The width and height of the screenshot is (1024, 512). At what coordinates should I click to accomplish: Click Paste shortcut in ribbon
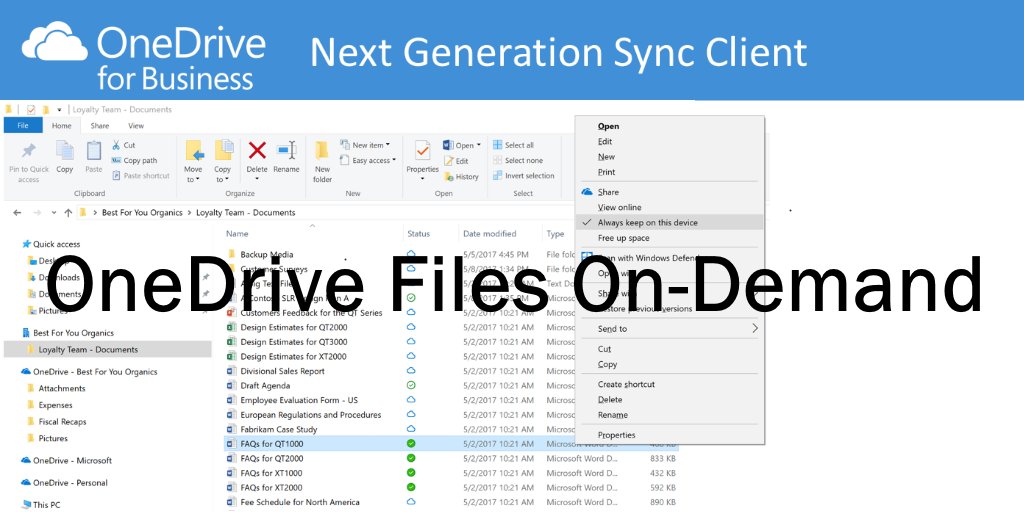point(140,176)
